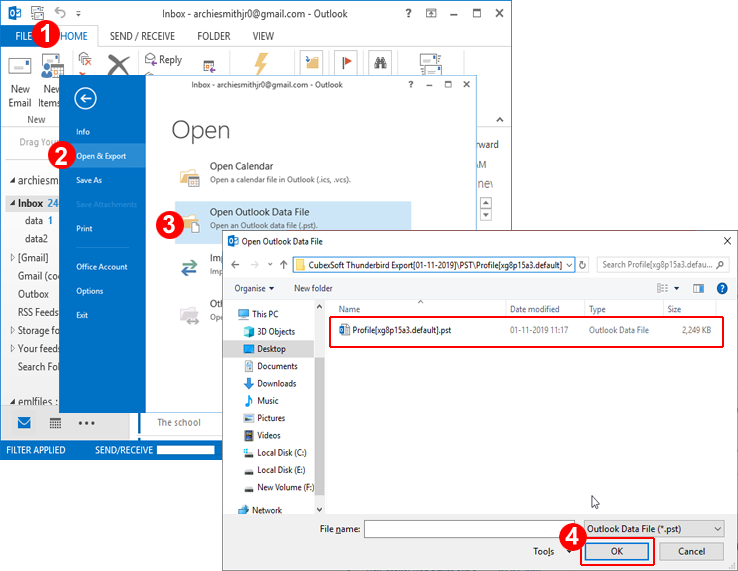738x571 pixels.
Task: Select the RSS Feeds folder
Action: pyautogui.click(x=38, y=312)
